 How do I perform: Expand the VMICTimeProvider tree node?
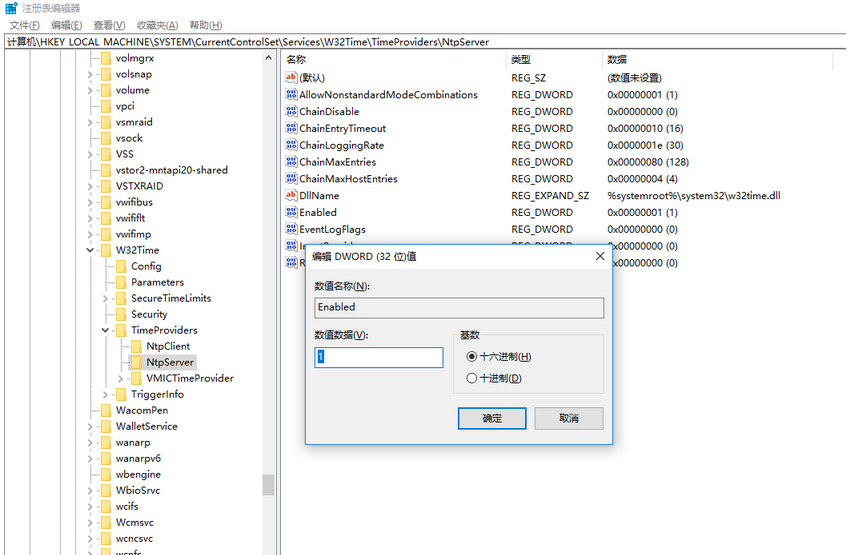pyautogui.click(x=121, y=378)
